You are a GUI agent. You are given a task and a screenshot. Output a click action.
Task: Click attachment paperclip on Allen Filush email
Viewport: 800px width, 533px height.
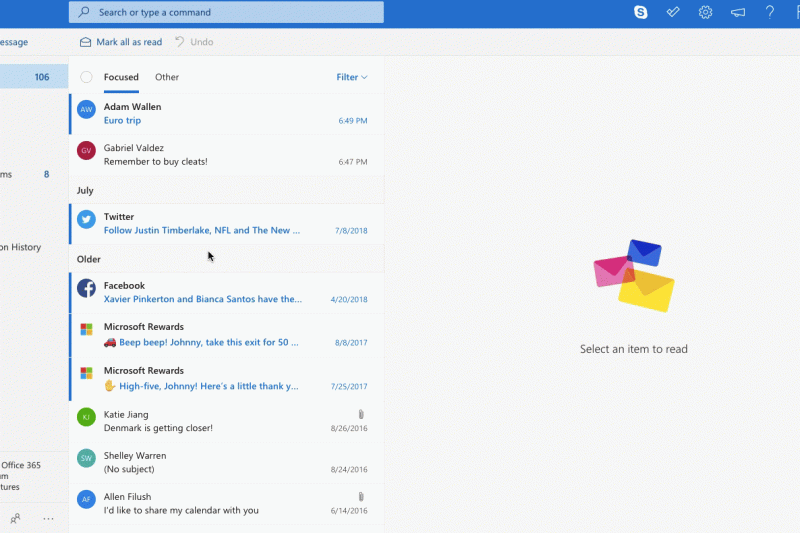[361, 496]
